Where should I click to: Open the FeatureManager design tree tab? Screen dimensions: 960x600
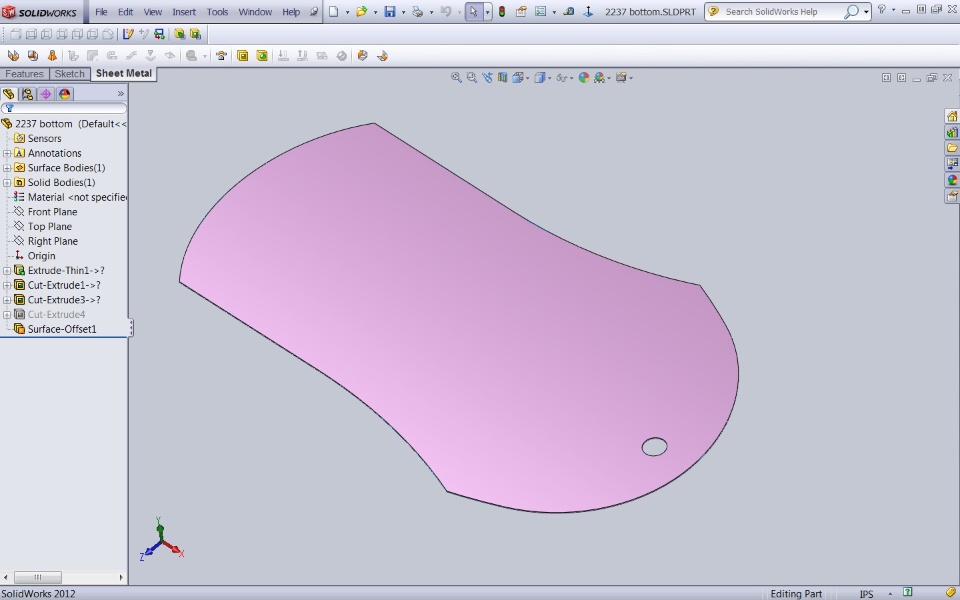point(9,94)
